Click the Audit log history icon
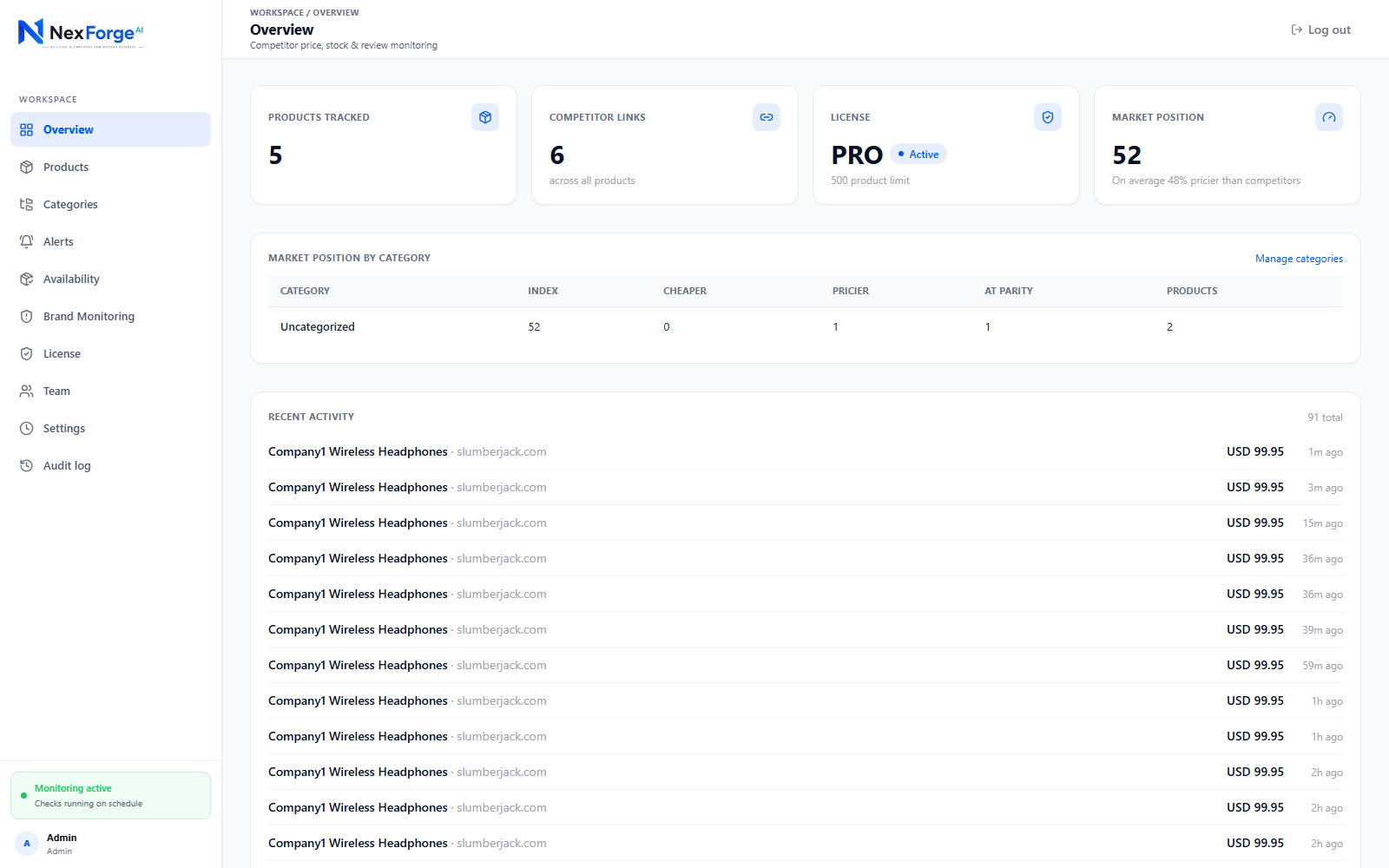Image resolution: width=1389 pixels, height=868 pixels. click(27, 465)
